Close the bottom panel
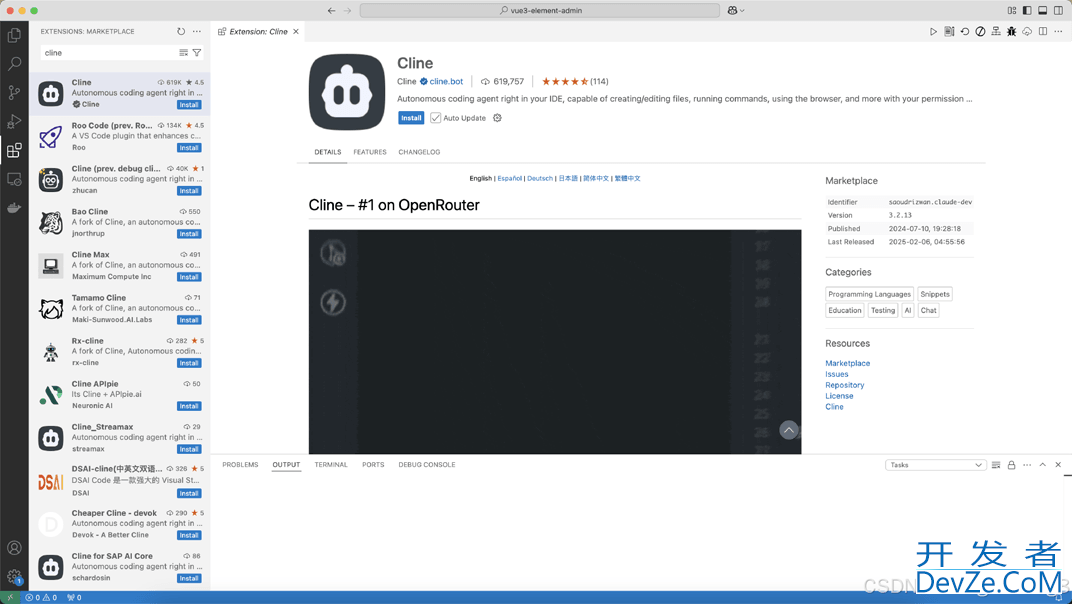This screenshot has height=604, width=1072. 1058,465
